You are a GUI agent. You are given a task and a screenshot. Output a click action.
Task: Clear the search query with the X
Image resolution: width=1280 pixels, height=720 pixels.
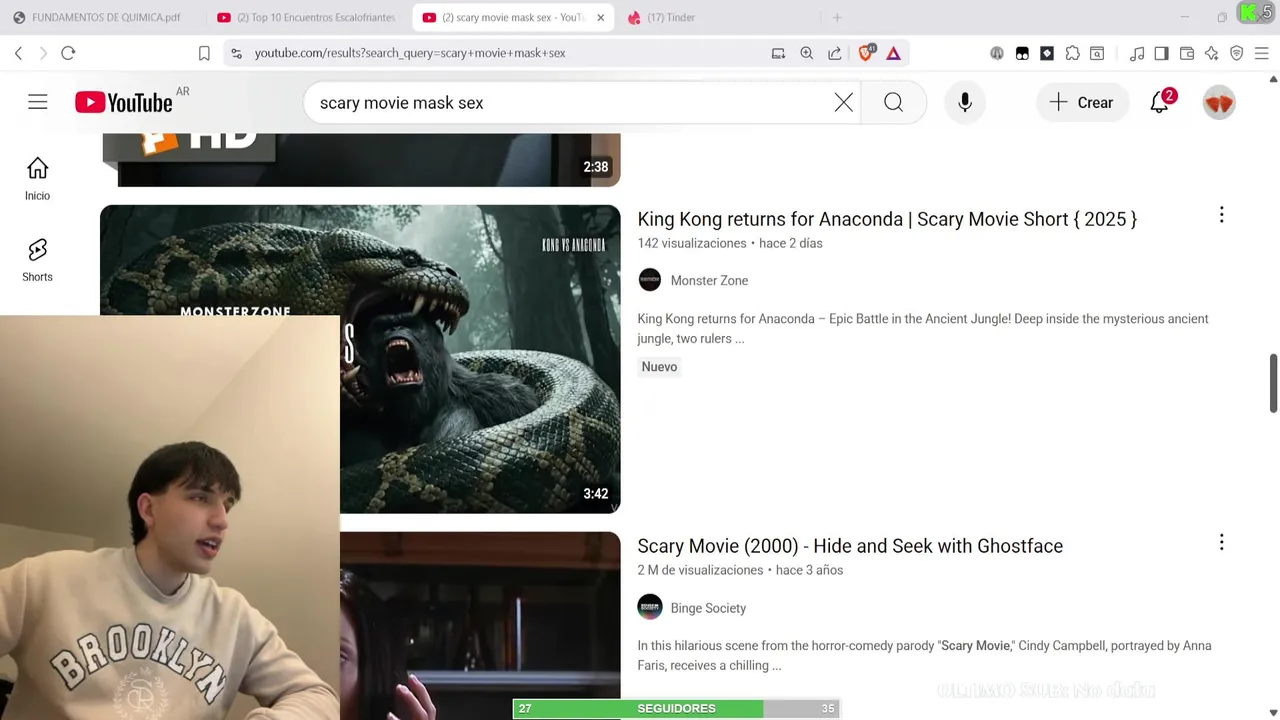(x=844, y=102)
